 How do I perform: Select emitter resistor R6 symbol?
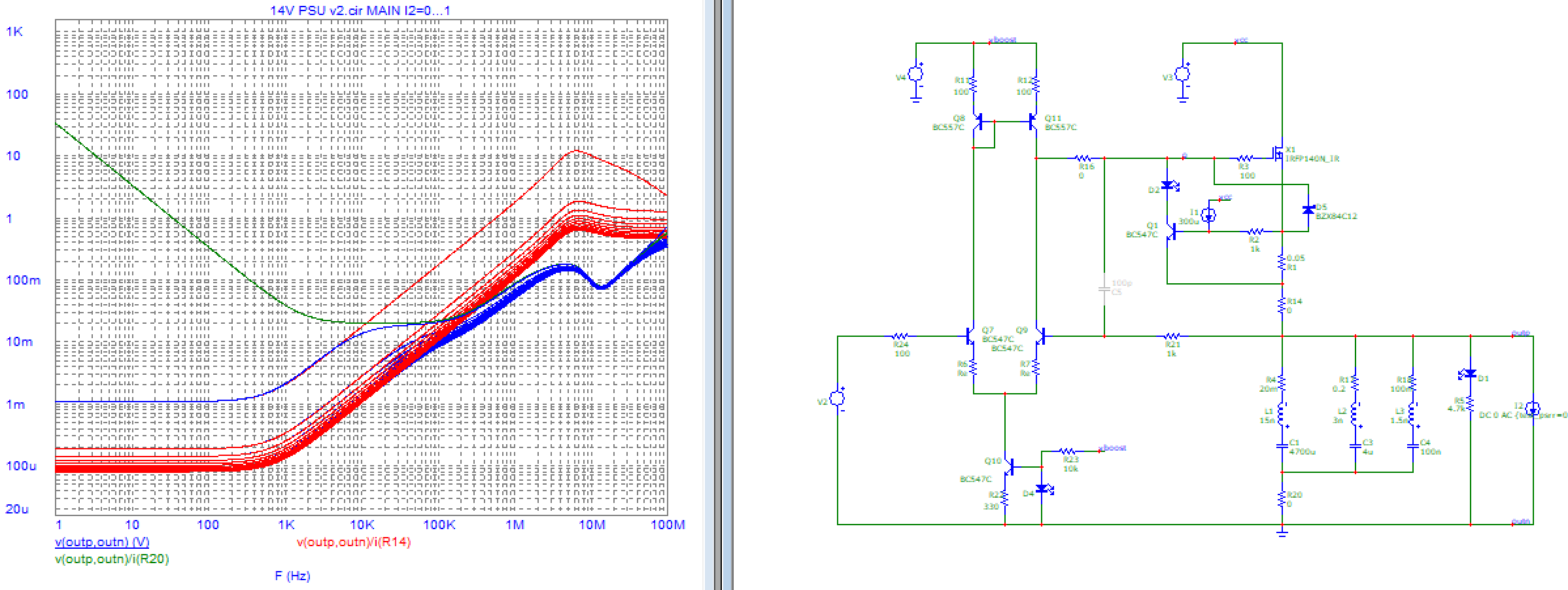click(x=974, y=368)
